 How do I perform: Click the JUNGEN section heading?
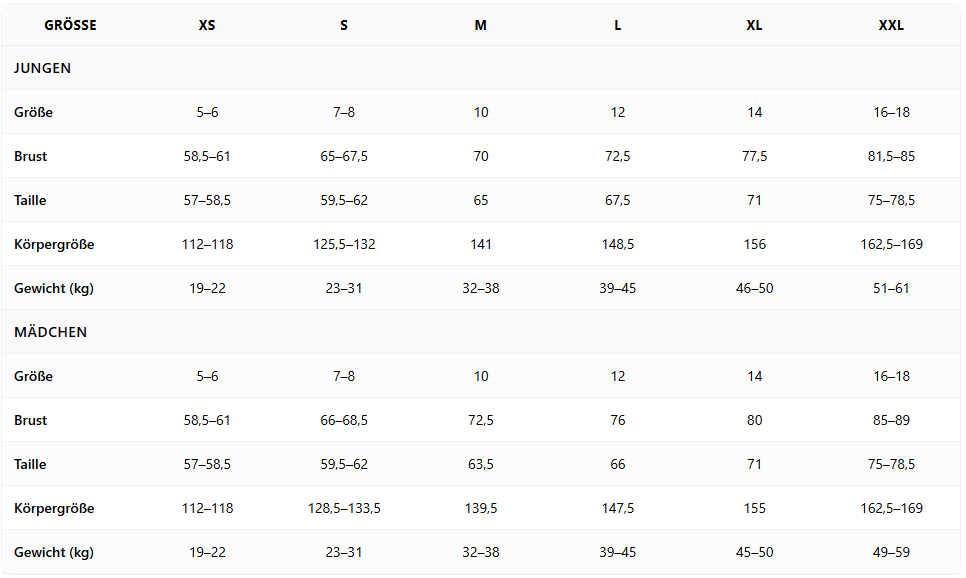(x=42, y=69)
